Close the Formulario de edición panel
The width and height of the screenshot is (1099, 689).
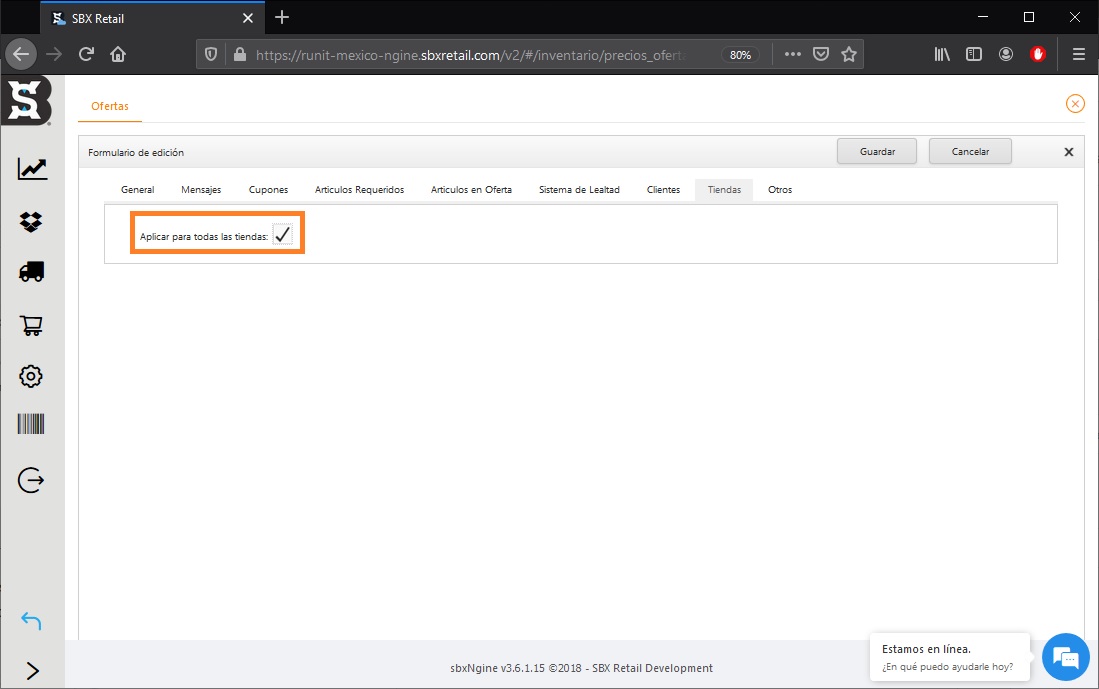[x=1069, y=152]
